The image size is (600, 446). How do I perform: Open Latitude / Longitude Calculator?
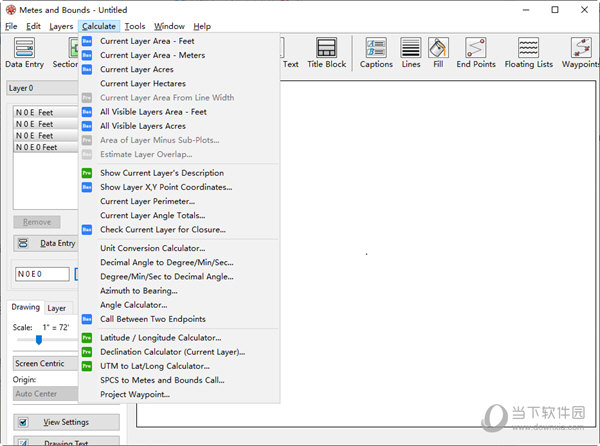click(x=179, y=338)
